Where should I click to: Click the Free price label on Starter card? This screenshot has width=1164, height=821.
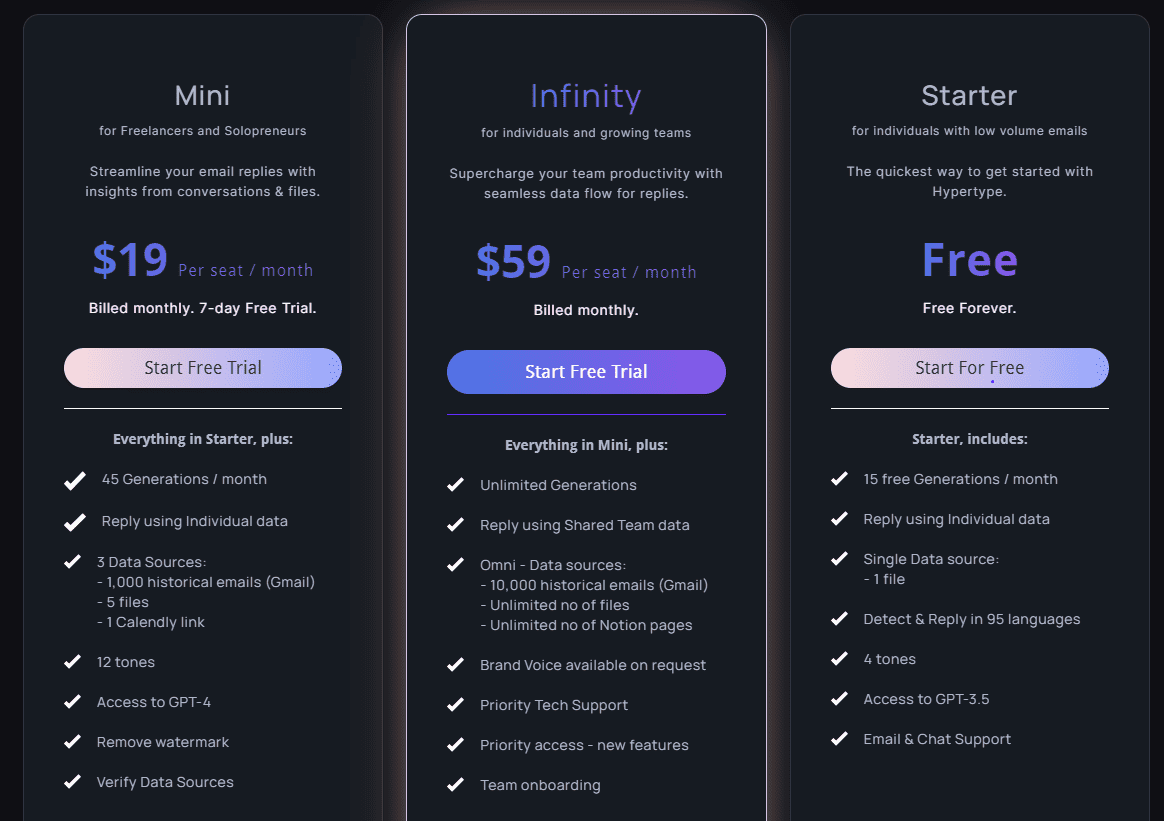click(x=969, y=259)
